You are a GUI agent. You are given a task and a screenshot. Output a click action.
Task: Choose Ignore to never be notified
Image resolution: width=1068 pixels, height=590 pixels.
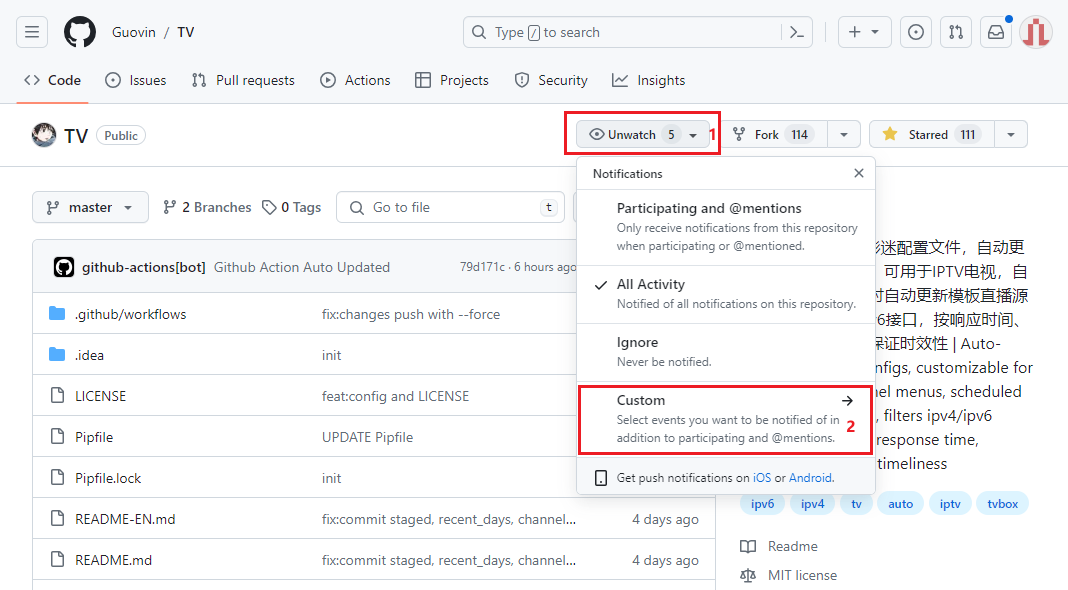[x=725, y=351]
